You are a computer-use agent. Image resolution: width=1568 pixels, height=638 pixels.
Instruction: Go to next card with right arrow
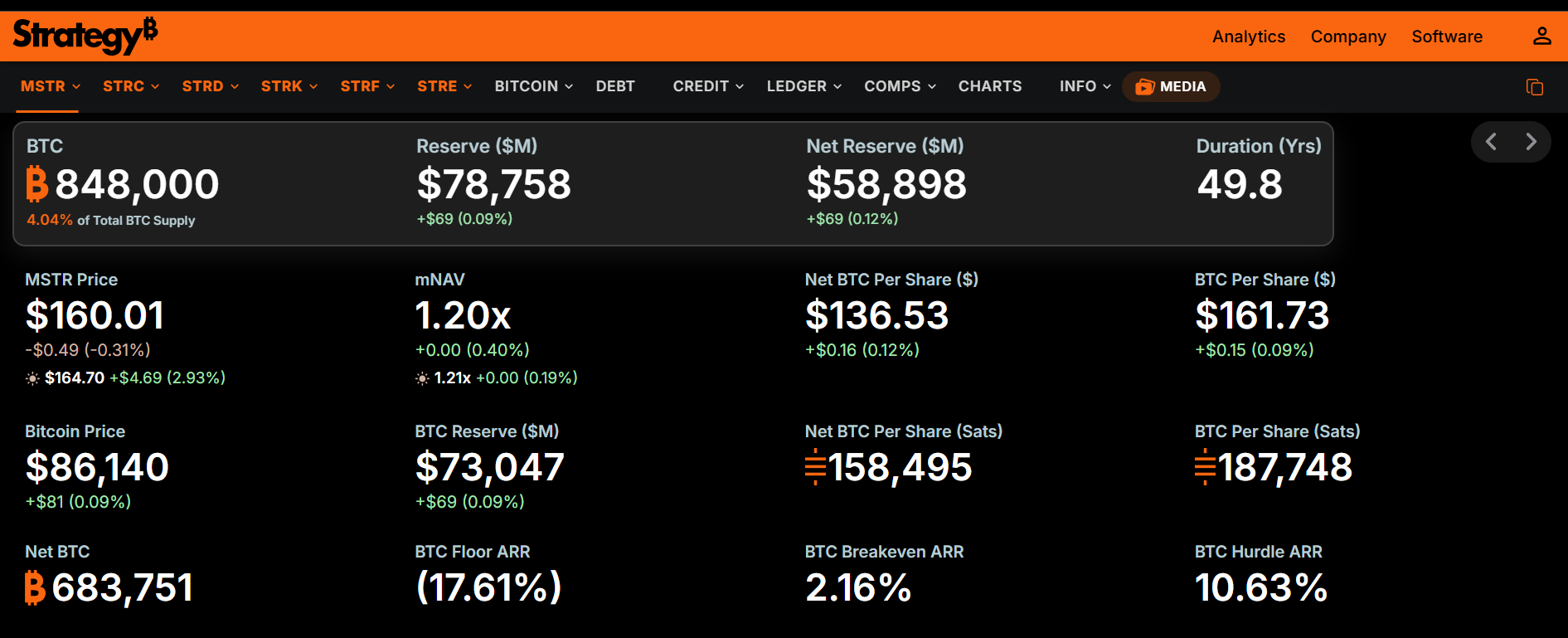pos(1531,142)
